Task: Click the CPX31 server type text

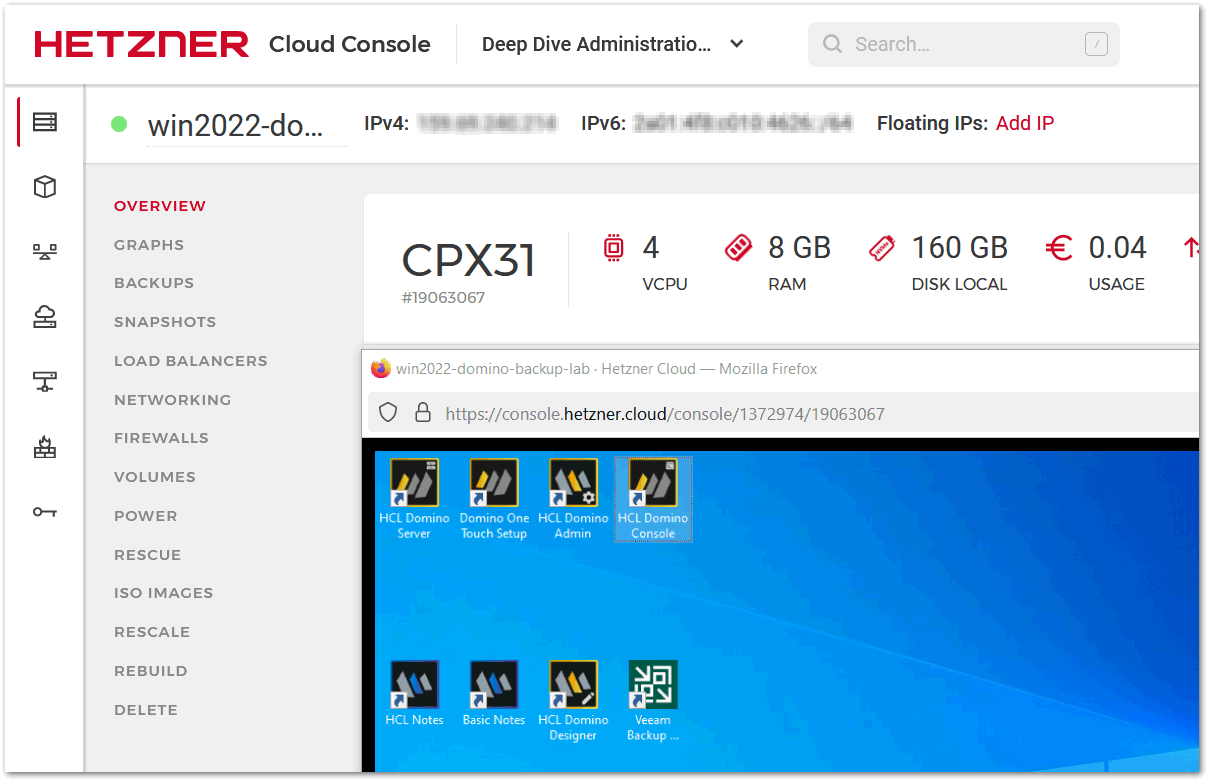Action: coord(469,261)
